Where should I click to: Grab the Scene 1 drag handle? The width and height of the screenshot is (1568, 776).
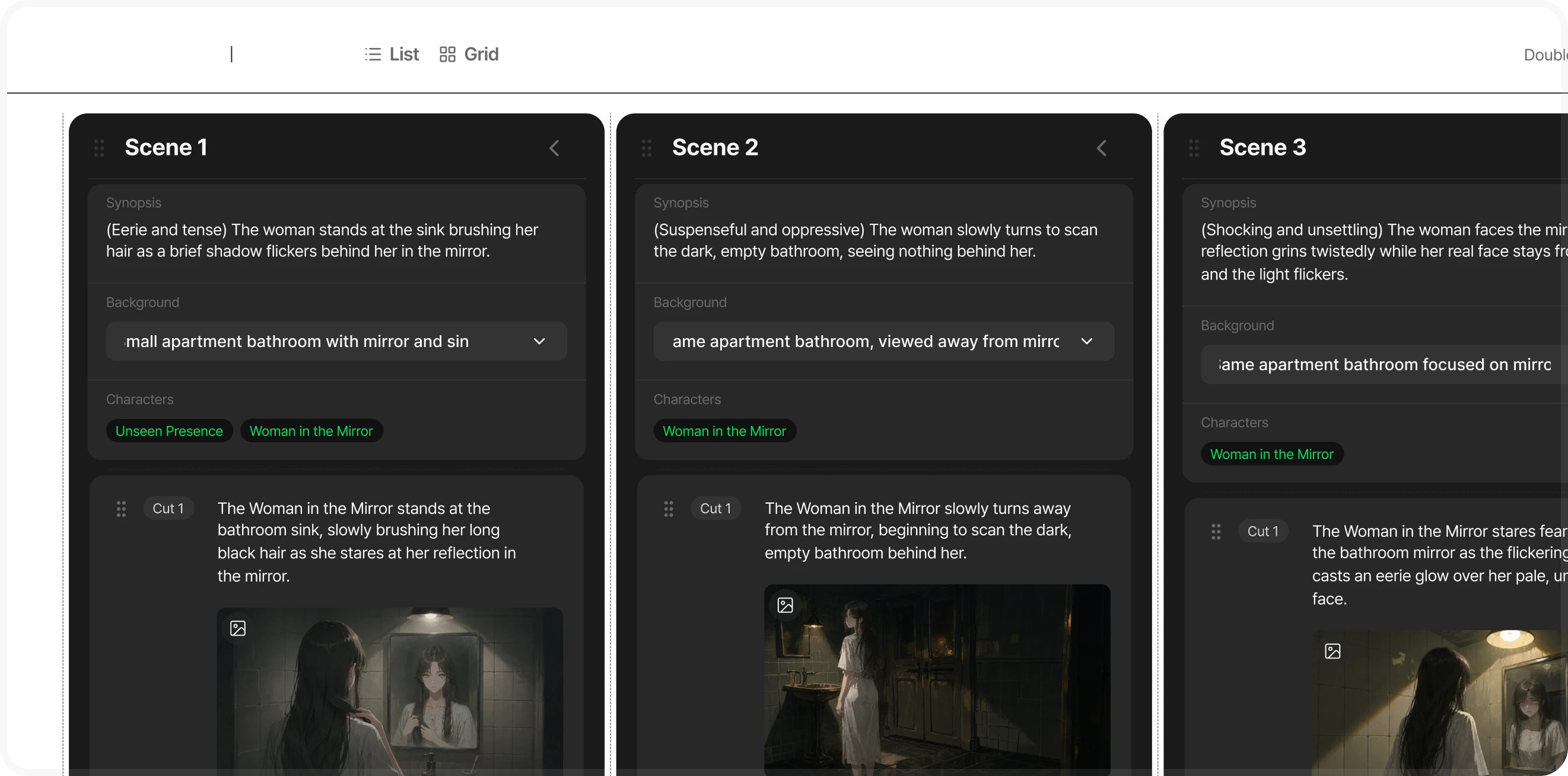pyautogui.click(x=99, y=148)
